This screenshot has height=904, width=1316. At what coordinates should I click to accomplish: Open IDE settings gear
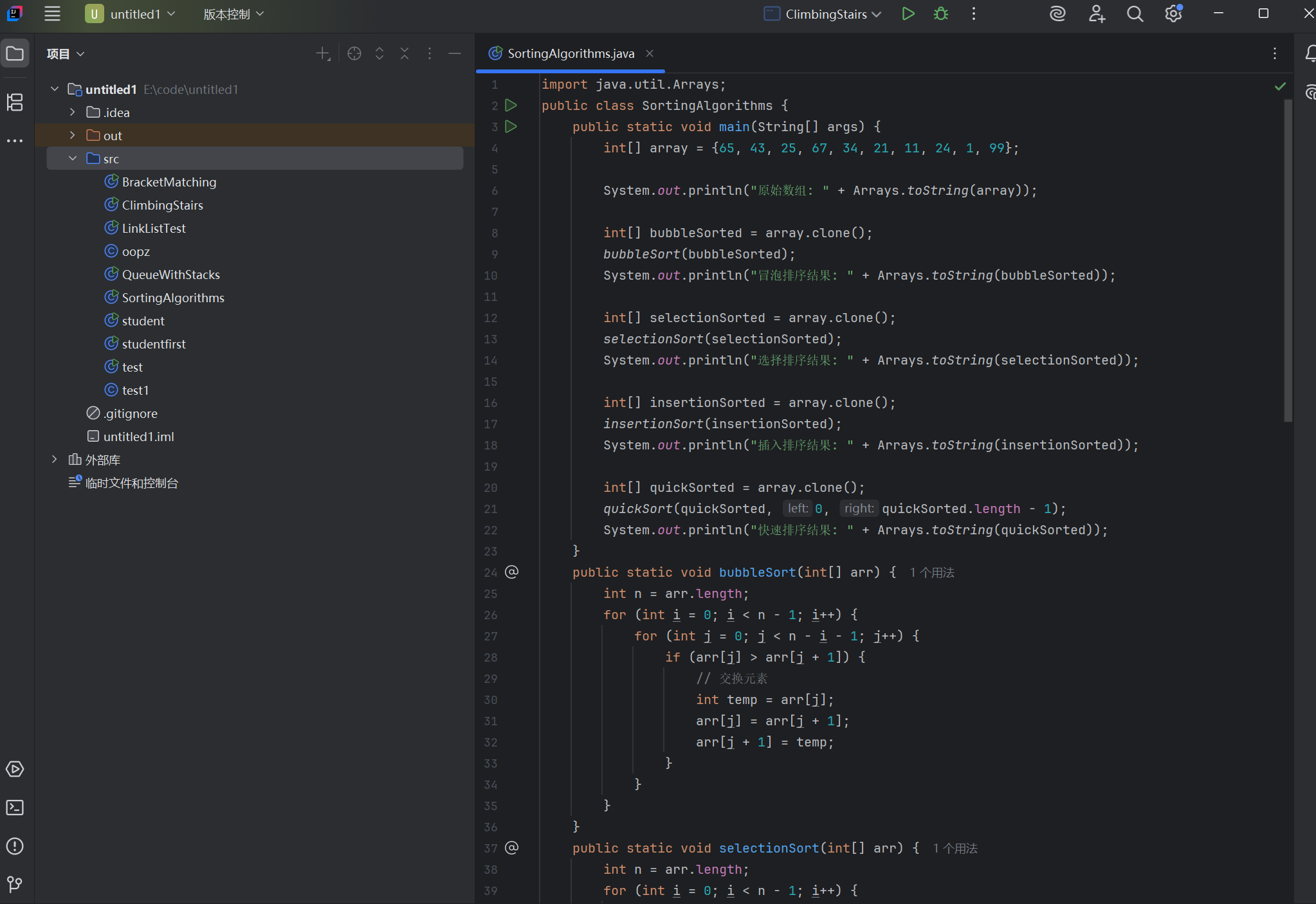click(x=1174, y=14)
